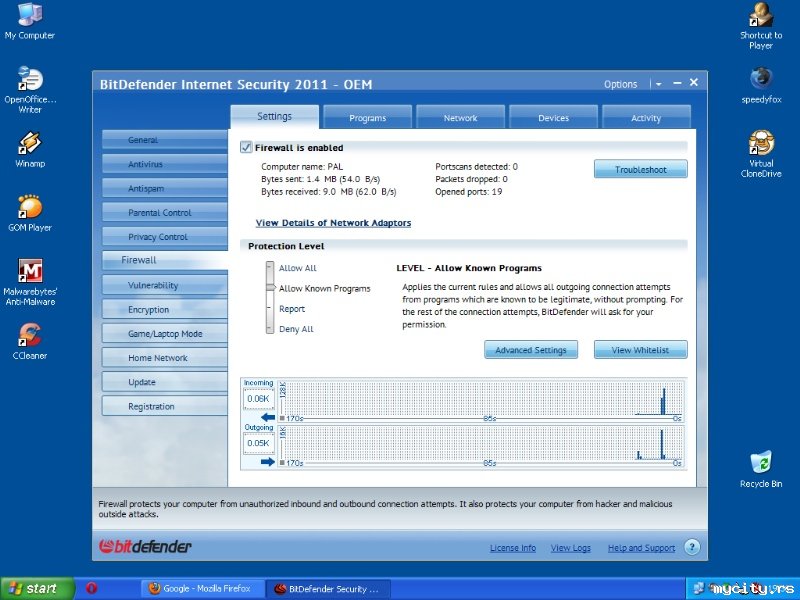Click the outgoing traffic right arrow icon
This screenshot has height=600, width=800.
pyautogui.click(x=268, y=462)
